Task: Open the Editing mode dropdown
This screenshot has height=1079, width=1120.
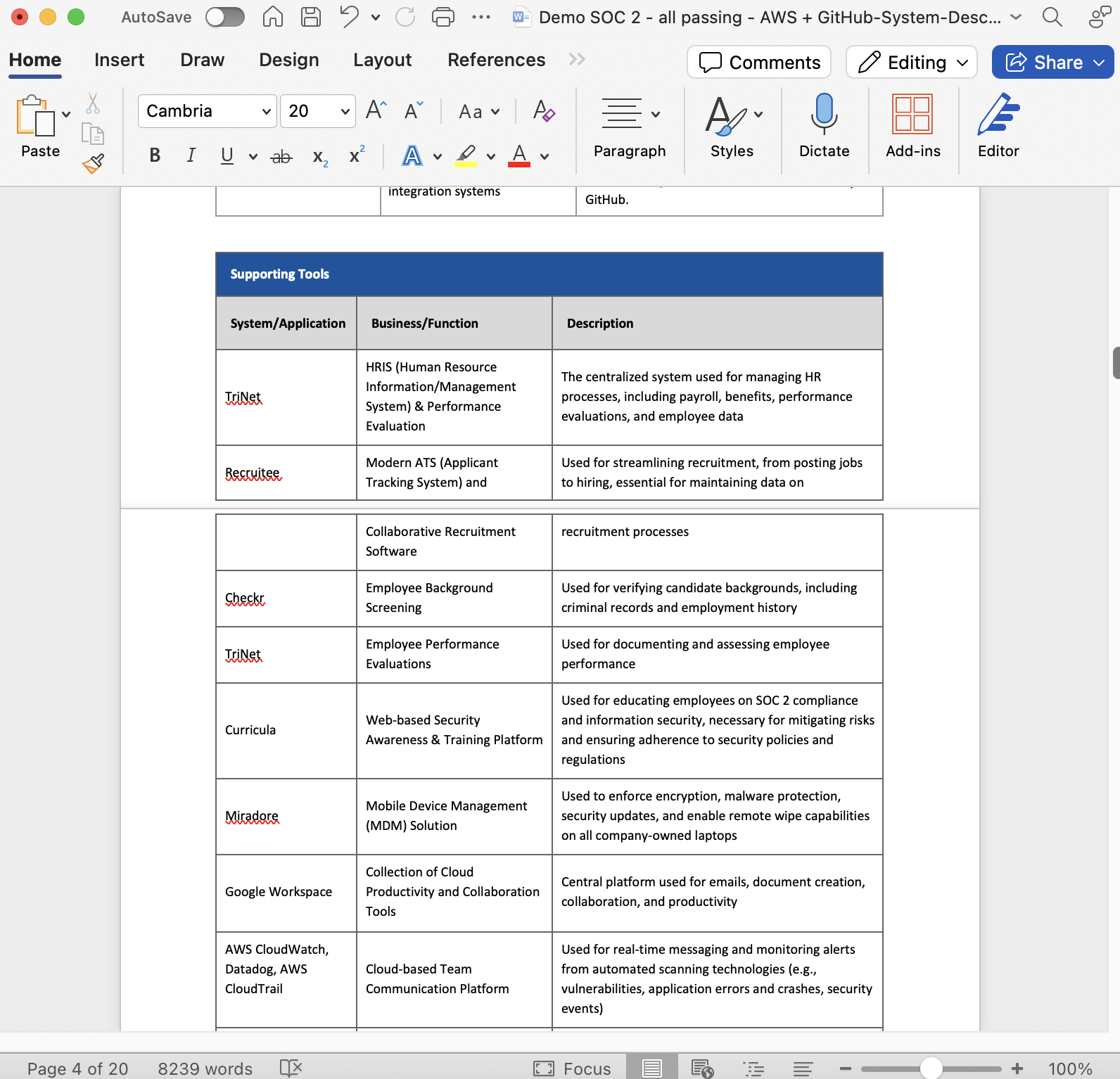Action: tap(912, 62)
